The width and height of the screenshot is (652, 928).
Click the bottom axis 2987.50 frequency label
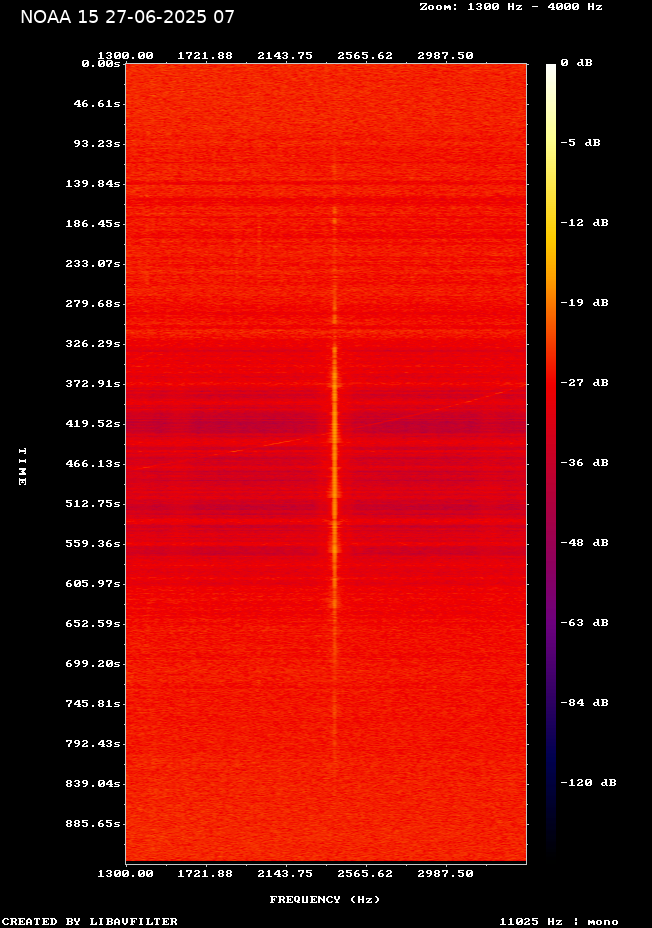[x=445, y=874]
